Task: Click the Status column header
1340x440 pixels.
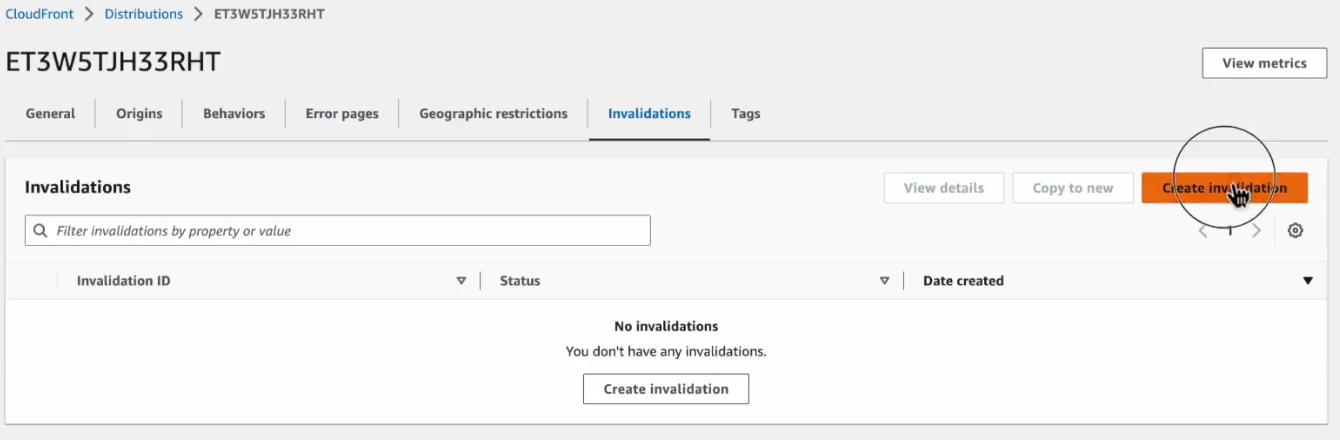Action: [x=520, y=281]
